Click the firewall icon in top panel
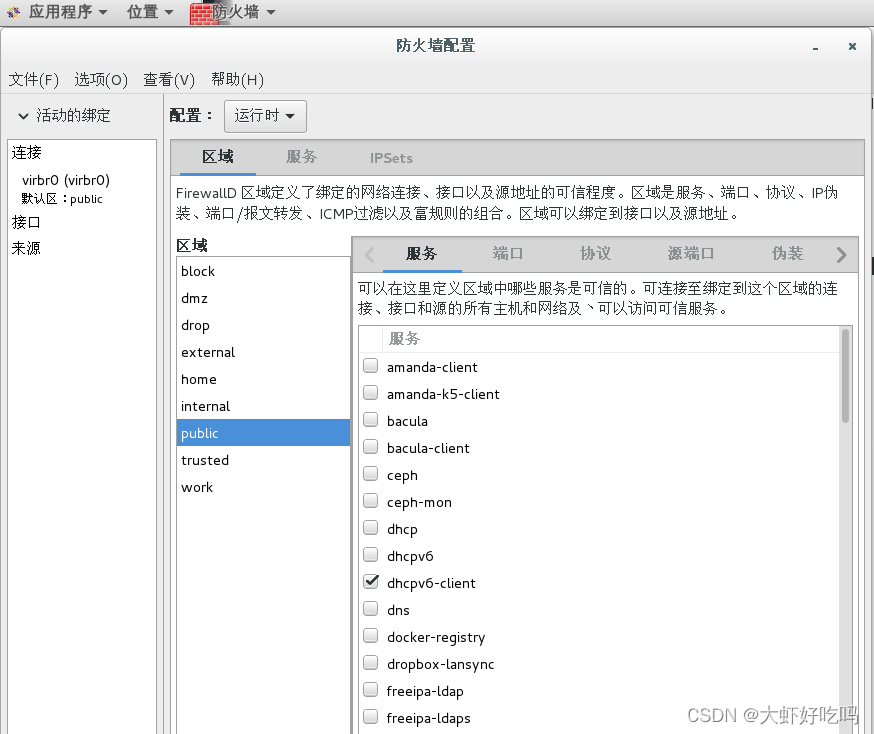 (204, 13)
